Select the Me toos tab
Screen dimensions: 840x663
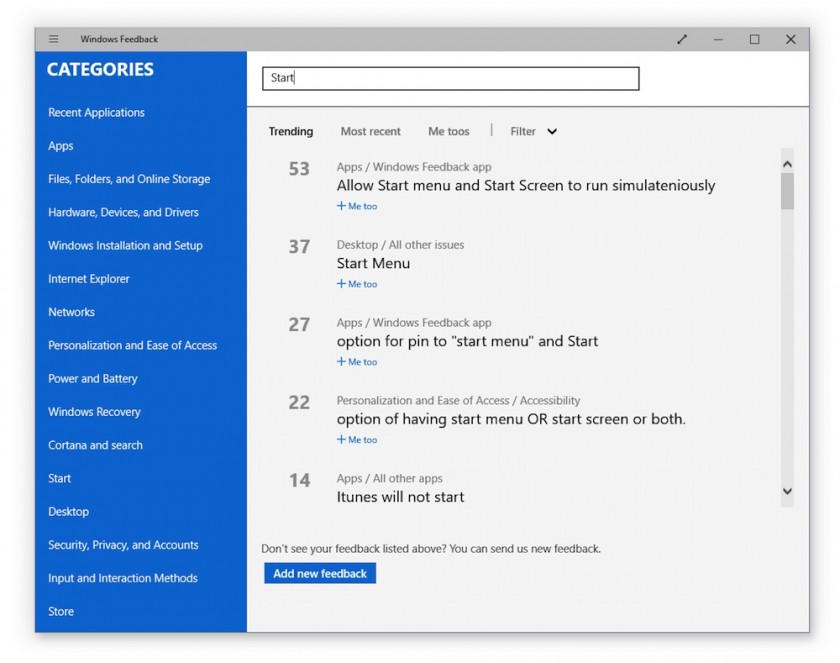[x=448, y=131]
